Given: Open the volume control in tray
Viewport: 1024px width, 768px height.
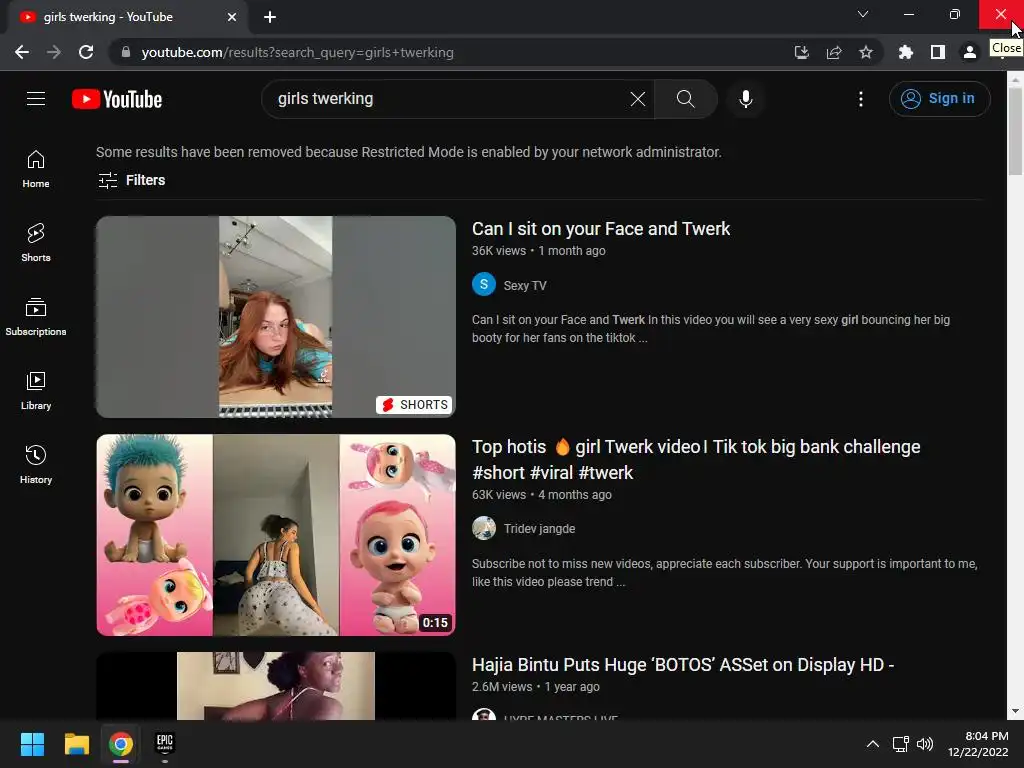Looking at the screenshot, I should (x=925, y=744).
